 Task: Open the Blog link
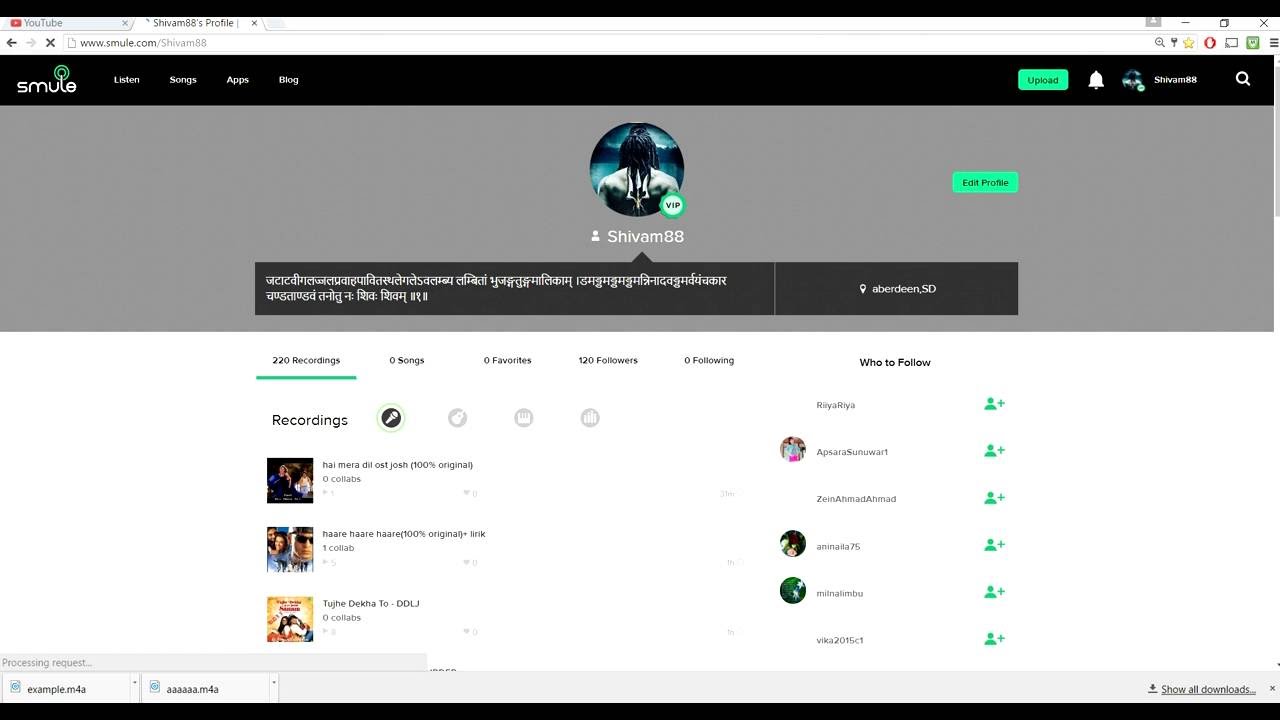pos(288,80)
